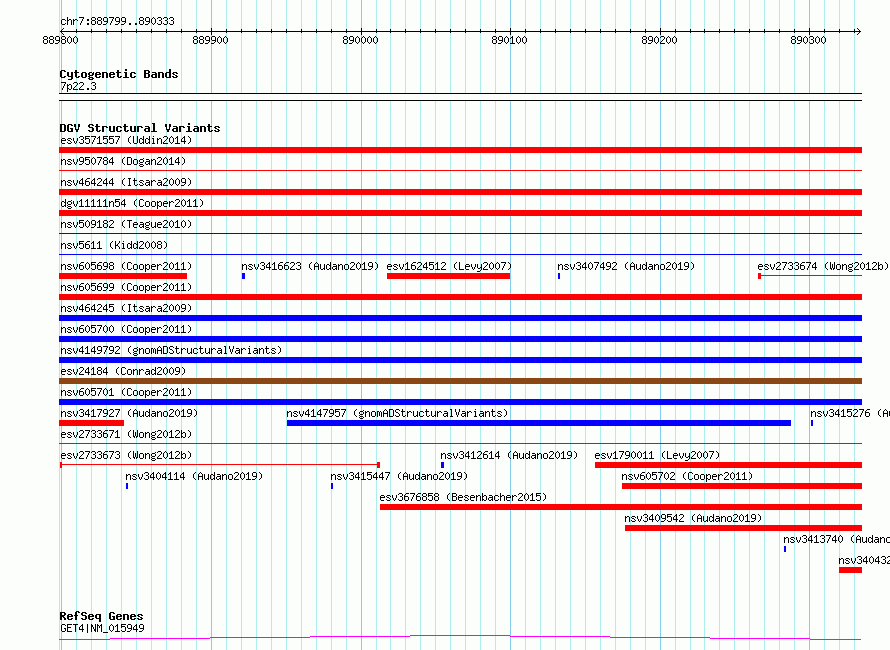Click the chr7:889799..890333 region label
The height and width of the screenshot is (650, 890).
(x=117, y=22)
